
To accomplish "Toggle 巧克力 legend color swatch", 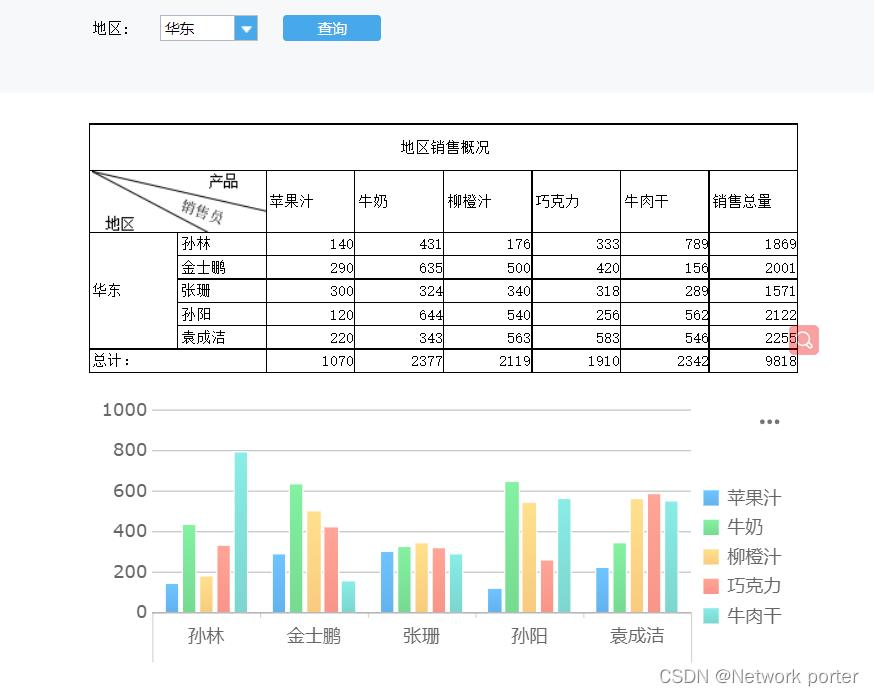I will point(711,586).
